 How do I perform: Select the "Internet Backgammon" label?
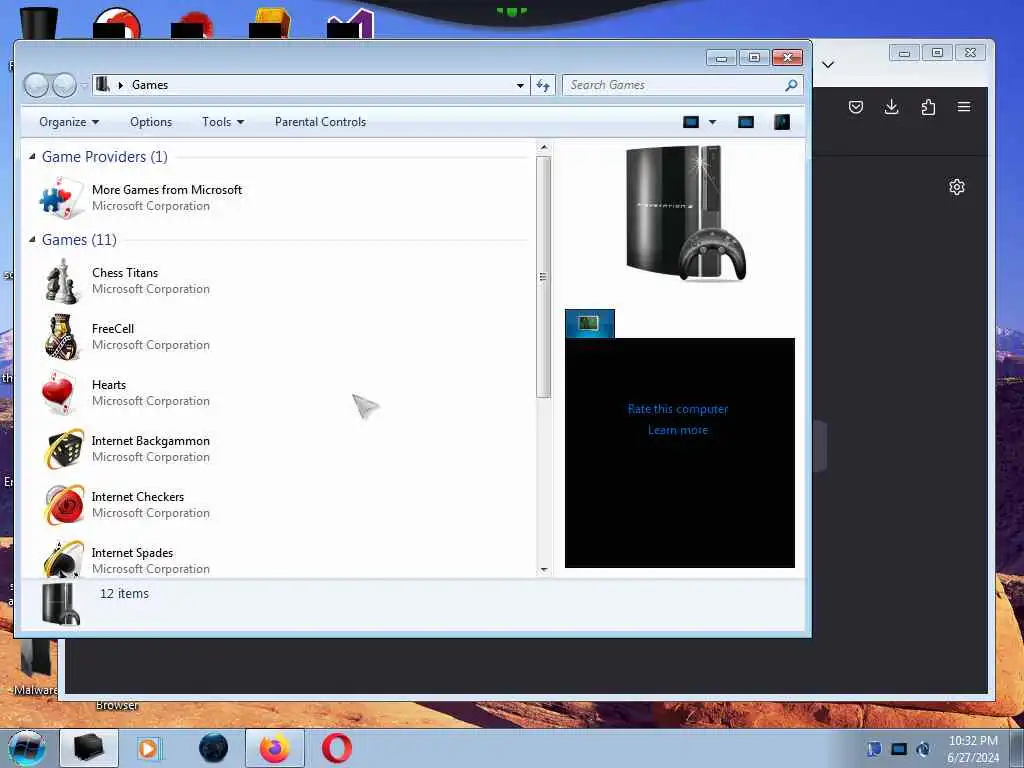[x=151, y=441]
